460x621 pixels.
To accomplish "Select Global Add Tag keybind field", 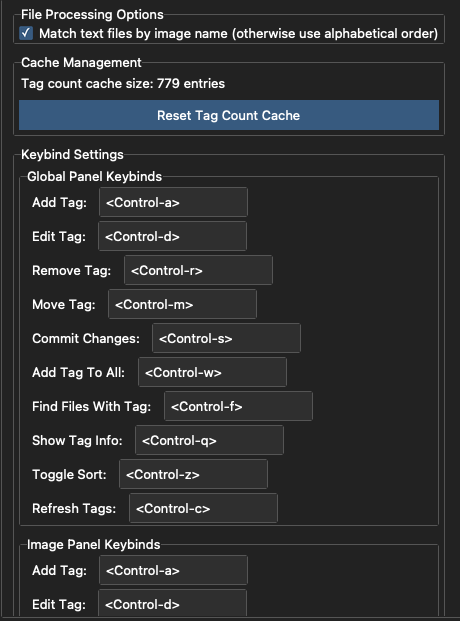I will coord(174,202).
